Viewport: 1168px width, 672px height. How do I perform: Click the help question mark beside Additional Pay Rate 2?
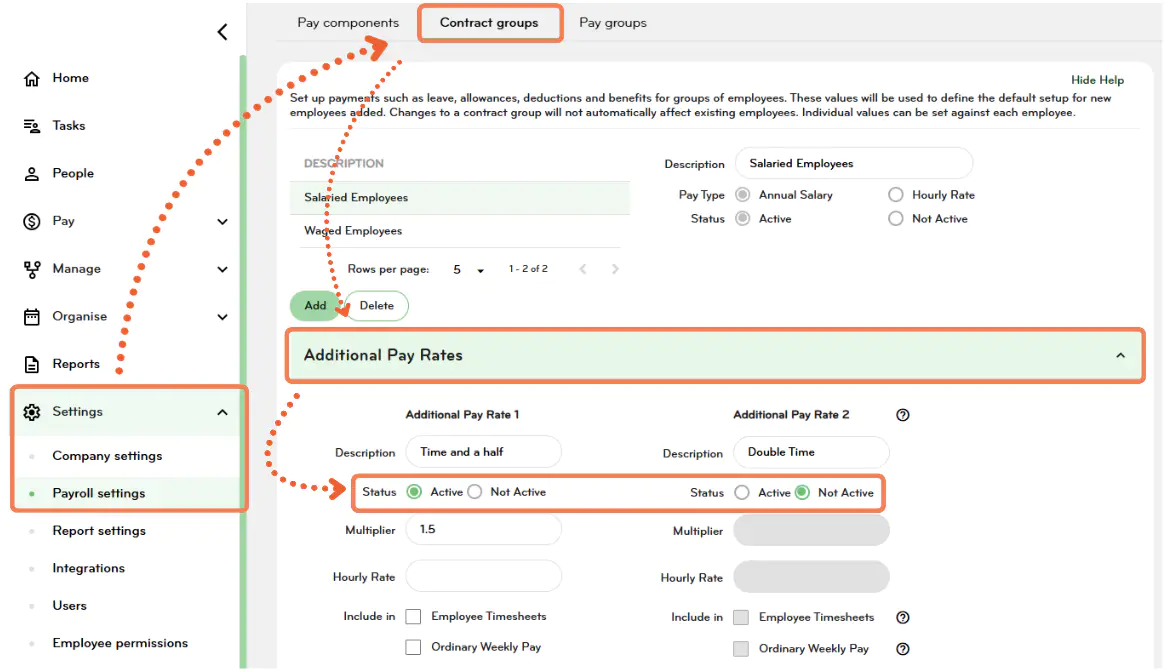[903, 414]
